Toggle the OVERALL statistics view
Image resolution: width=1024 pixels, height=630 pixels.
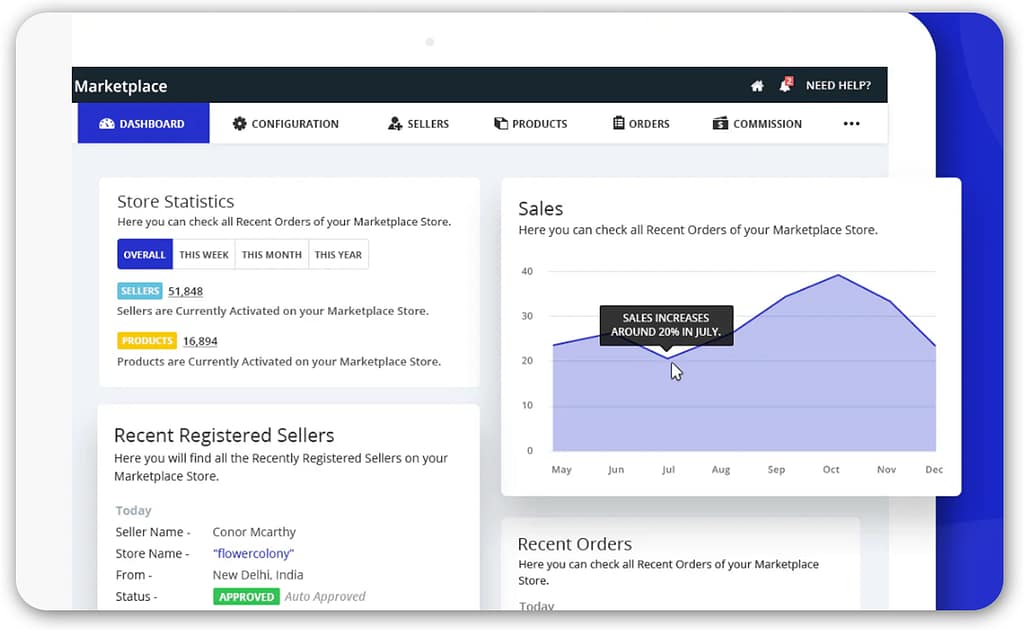point(145,254)
